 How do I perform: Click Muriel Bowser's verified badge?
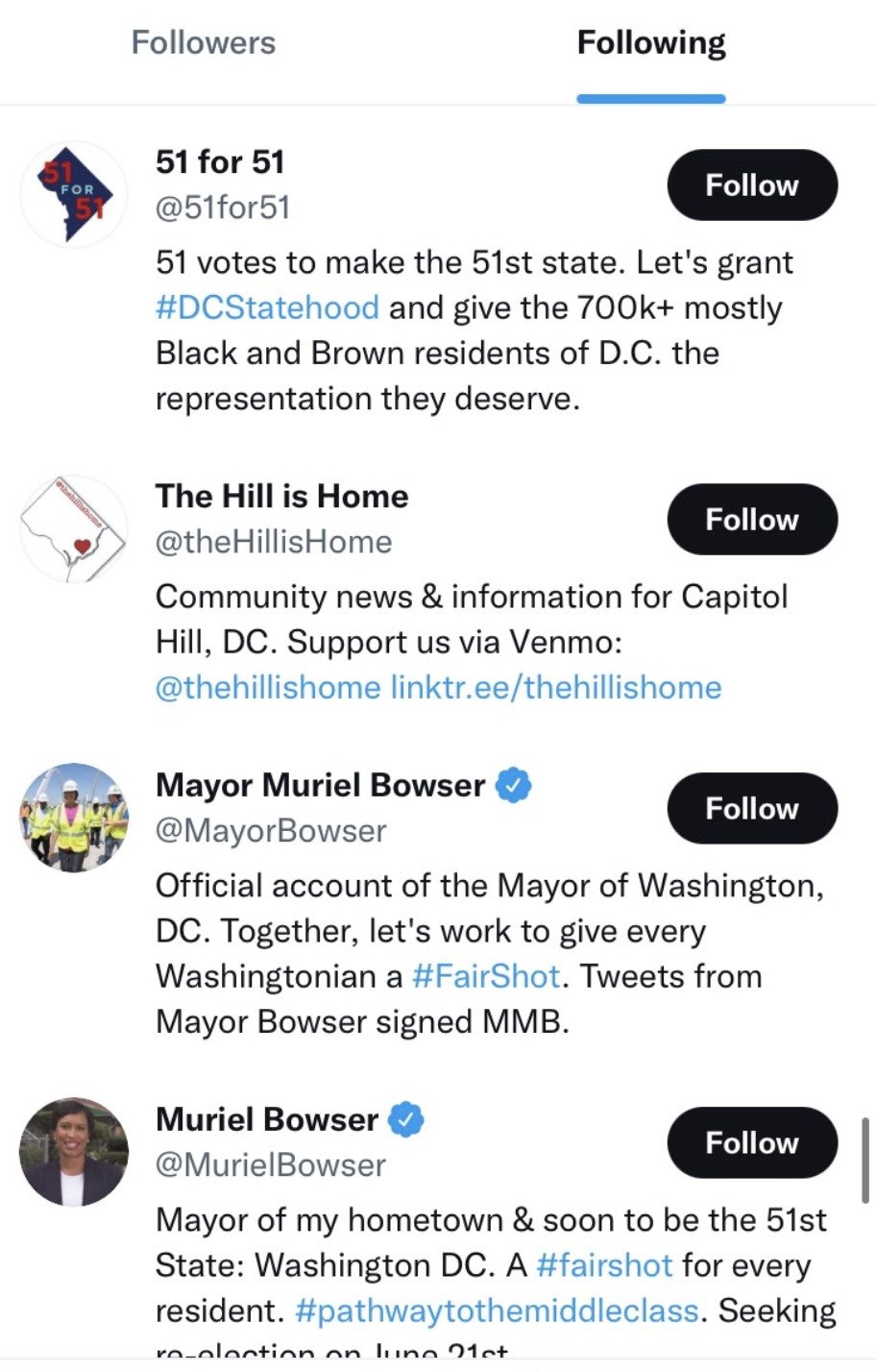(x=406, y=1119)
